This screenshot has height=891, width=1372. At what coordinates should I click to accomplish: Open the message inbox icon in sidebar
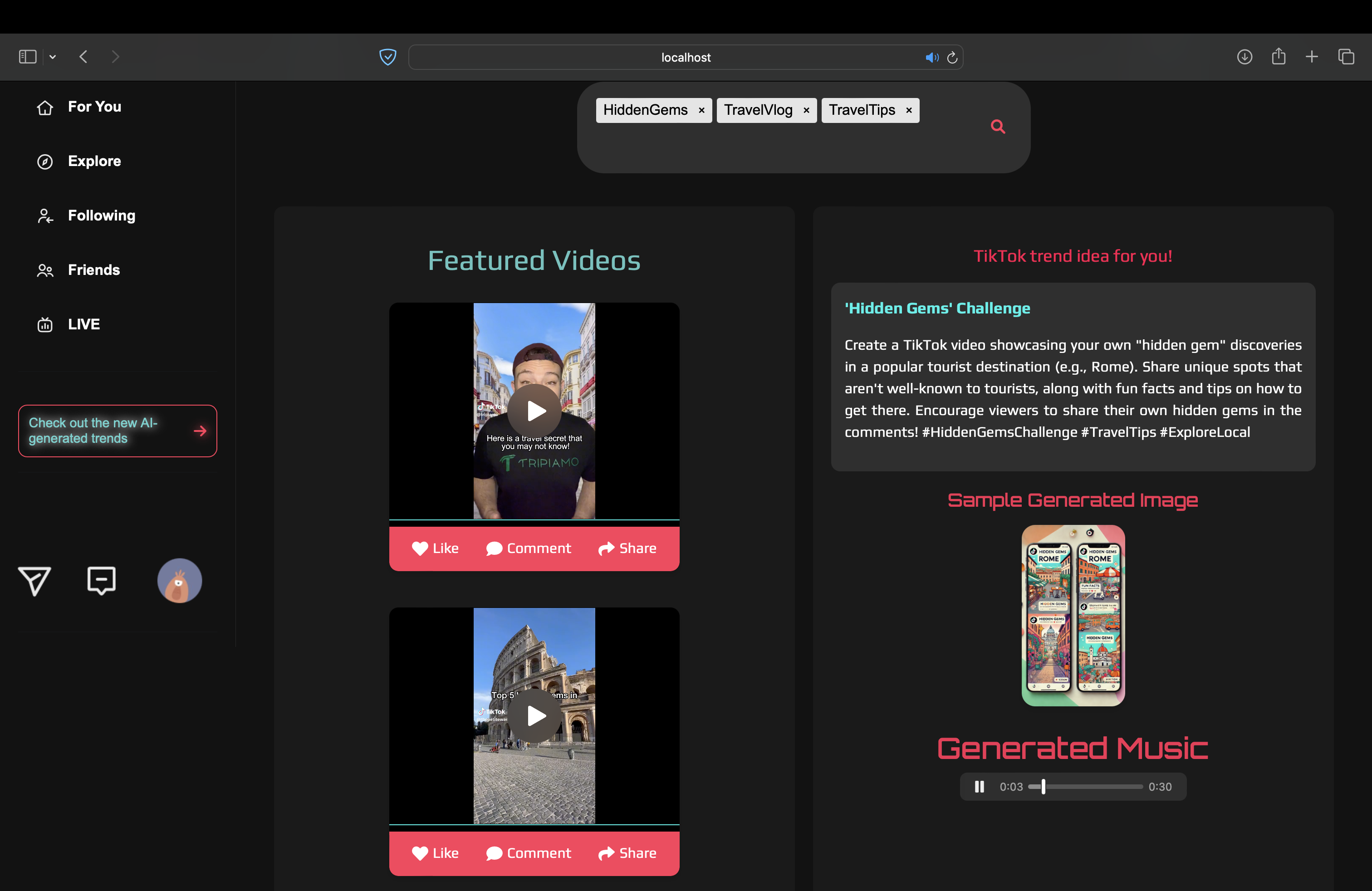102,580
